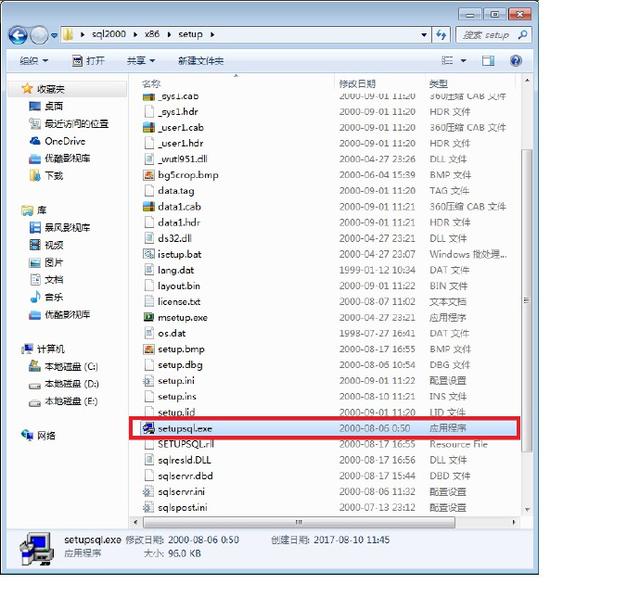Expand the arrow after x86 breadcrumb
This screenshot has height=597, width=640.
coord(169,35)
